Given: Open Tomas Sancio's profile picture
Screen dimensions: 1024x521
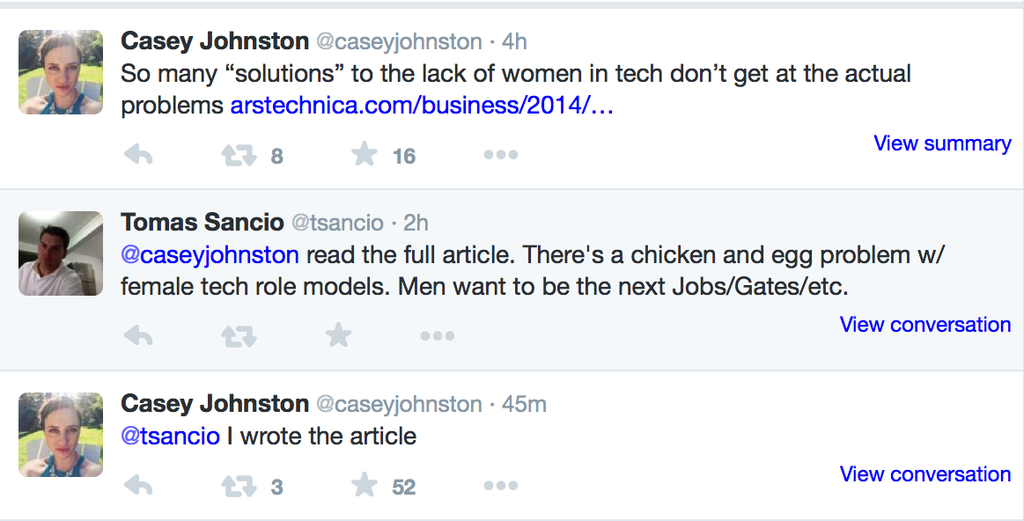Looking at the screenshot, I should tap(60, 253).
